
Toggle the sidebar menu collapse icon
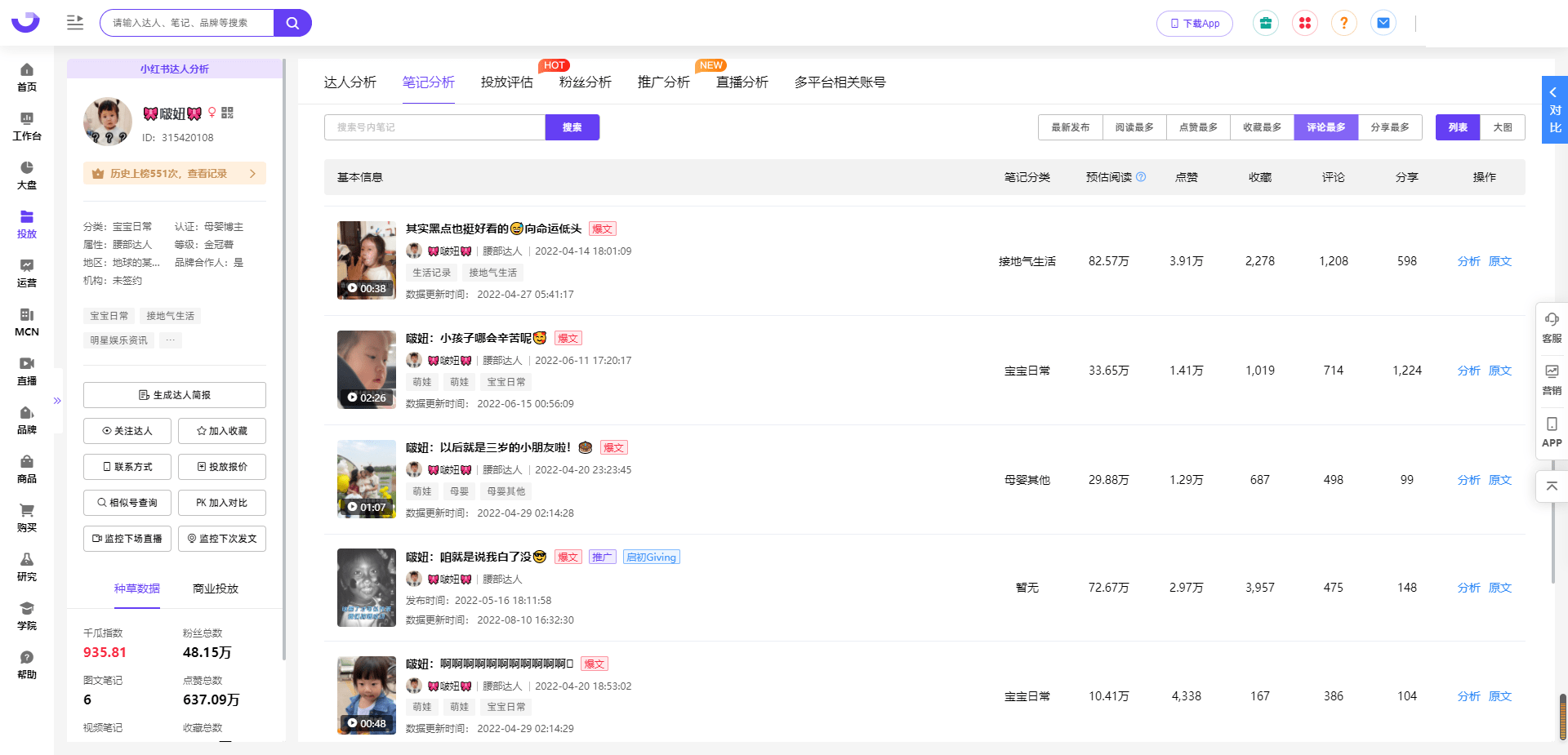pos(75,23)
